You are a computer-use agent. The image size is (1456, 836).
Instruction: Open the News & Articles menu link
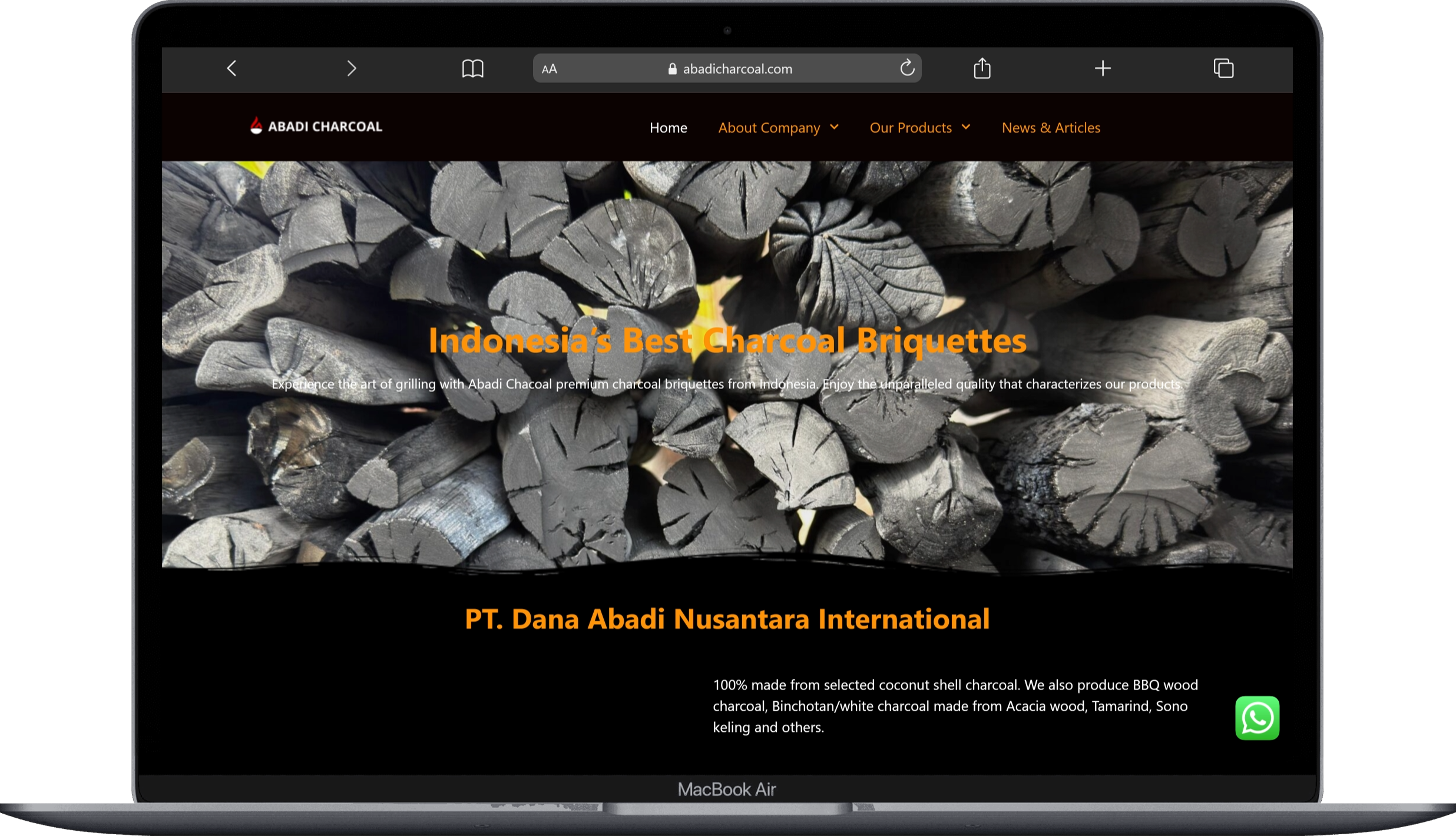1051,128
